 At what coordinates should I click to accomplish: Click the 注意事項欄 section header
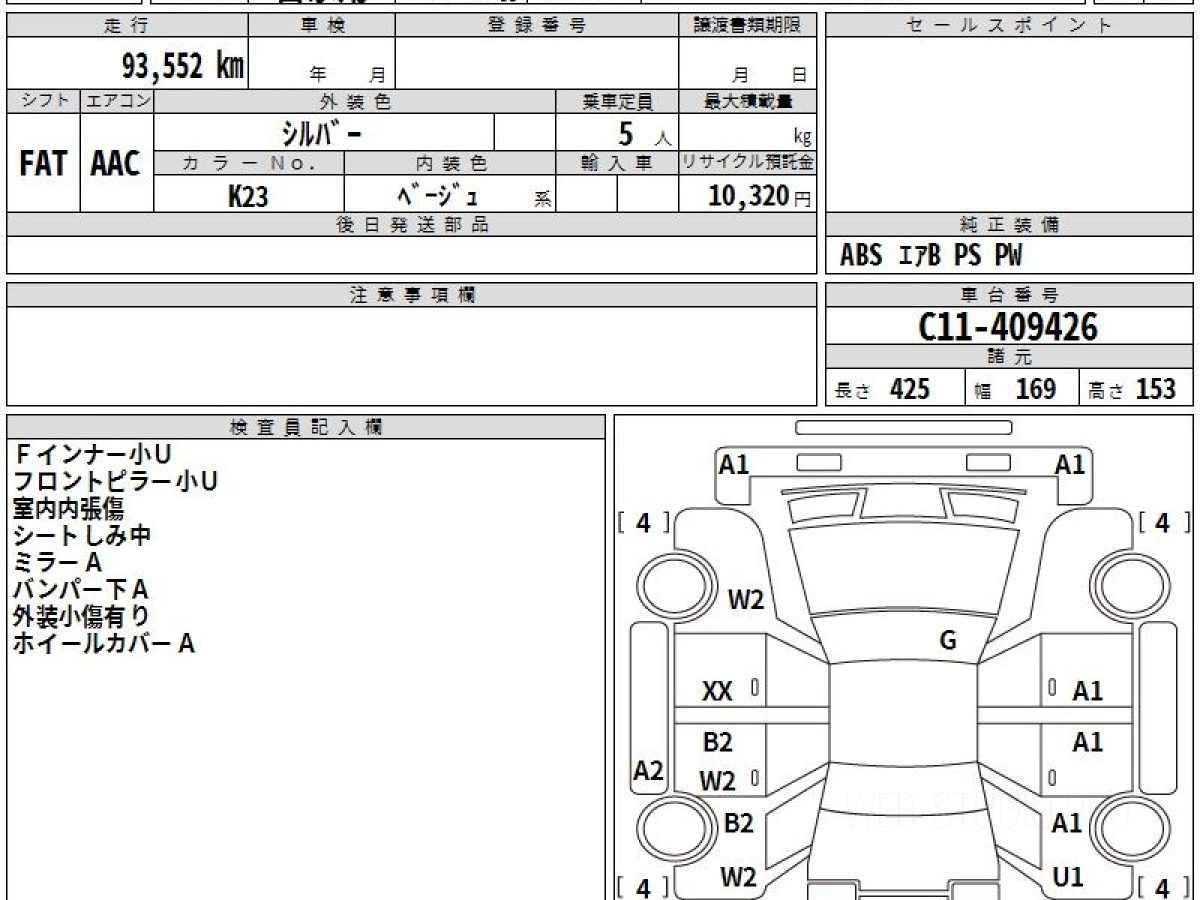[412, 295]
